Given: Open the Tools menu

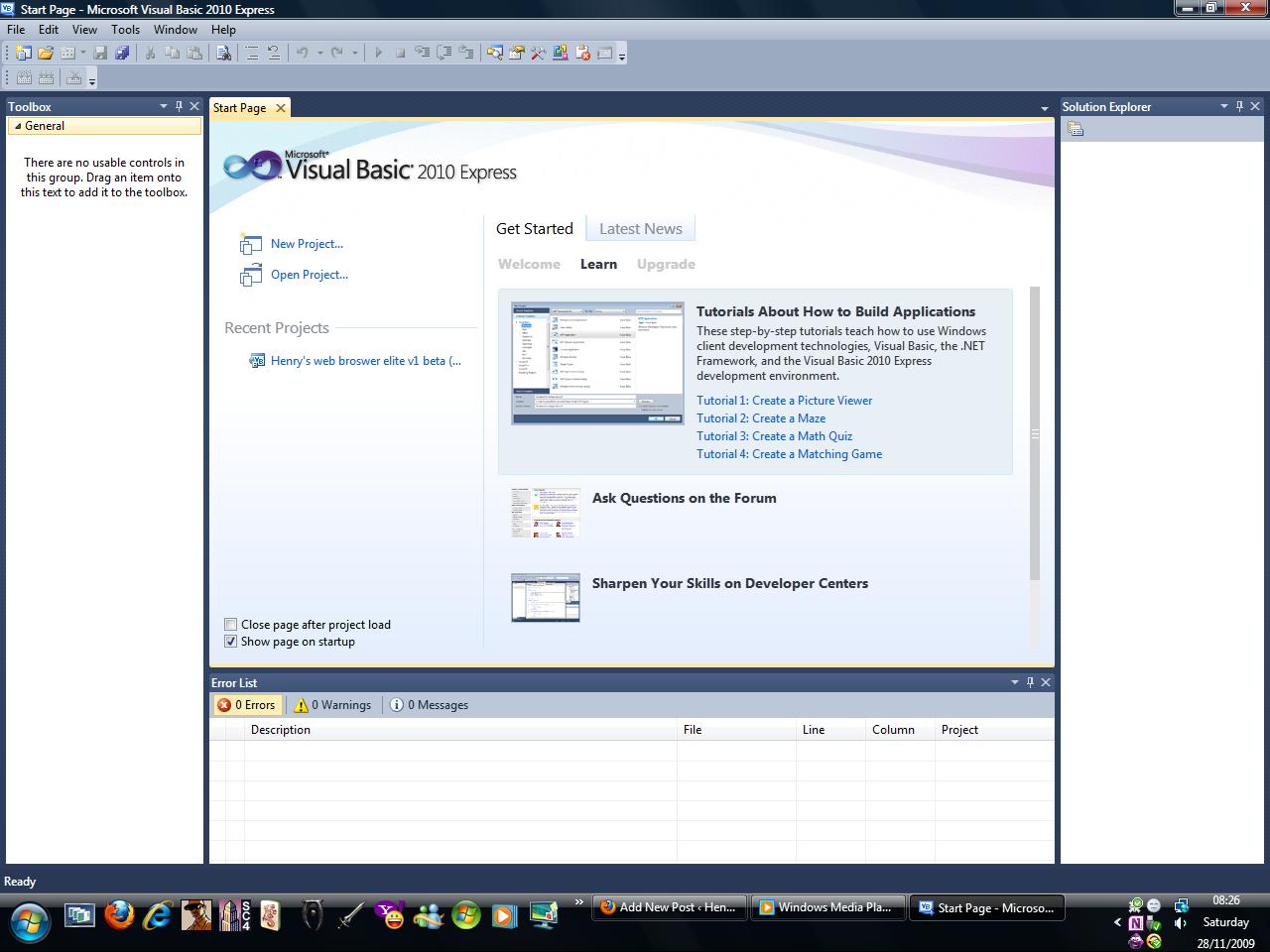Looking at the screenshot, I should 125,30.
